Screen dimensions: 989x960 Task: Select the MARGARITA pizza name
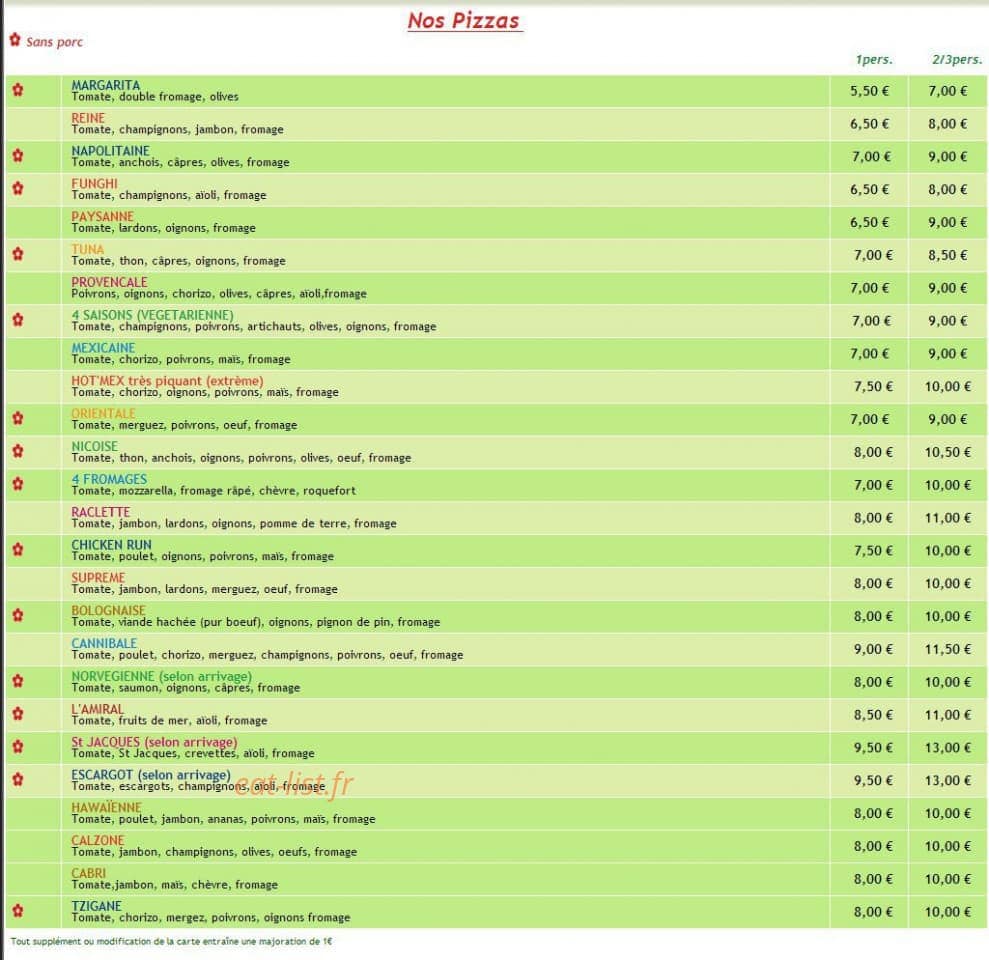(x=105, y=85)
